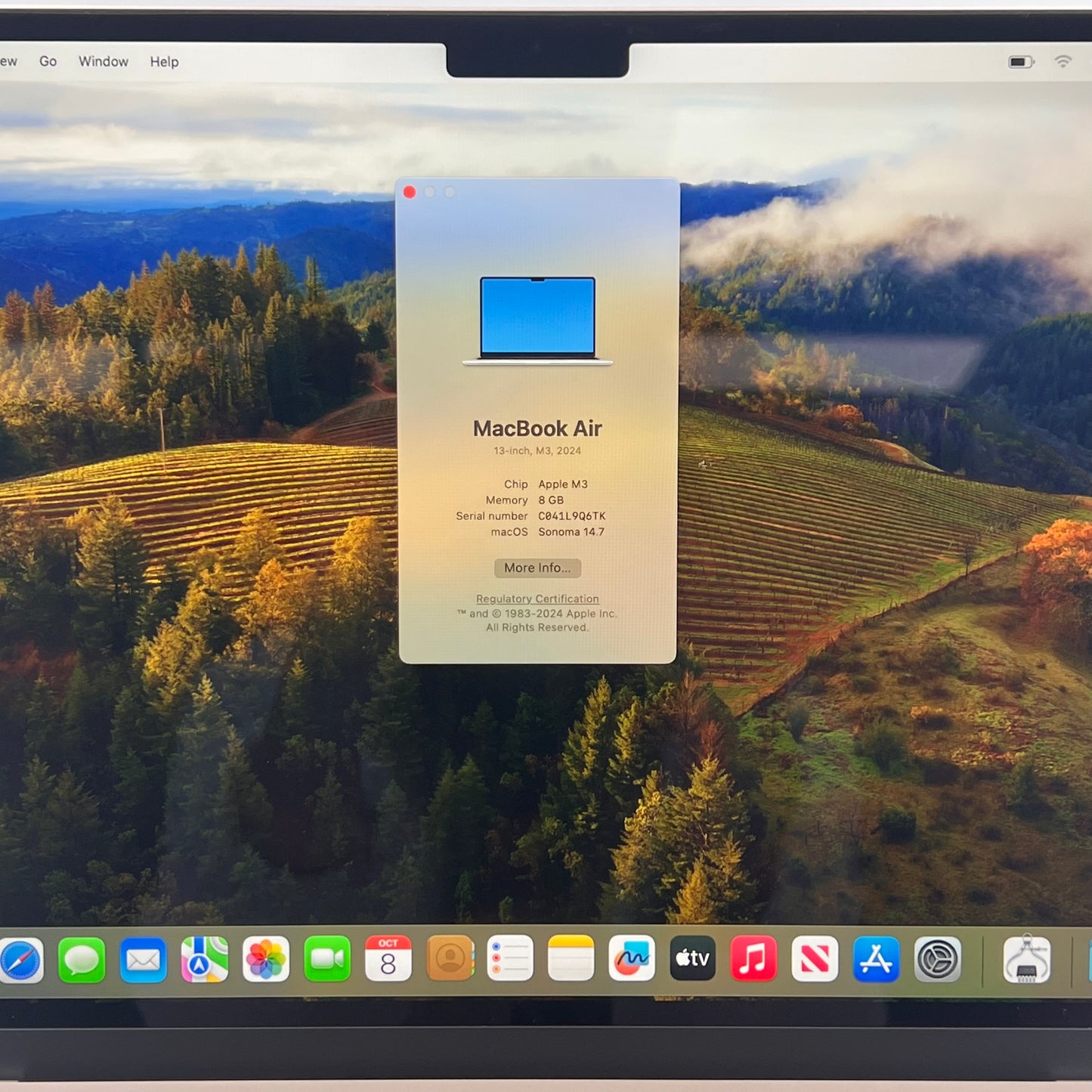This screenshot has width=1092, height=1092.
Task: Open News app in Dock
Action: [x=815, y=958]
